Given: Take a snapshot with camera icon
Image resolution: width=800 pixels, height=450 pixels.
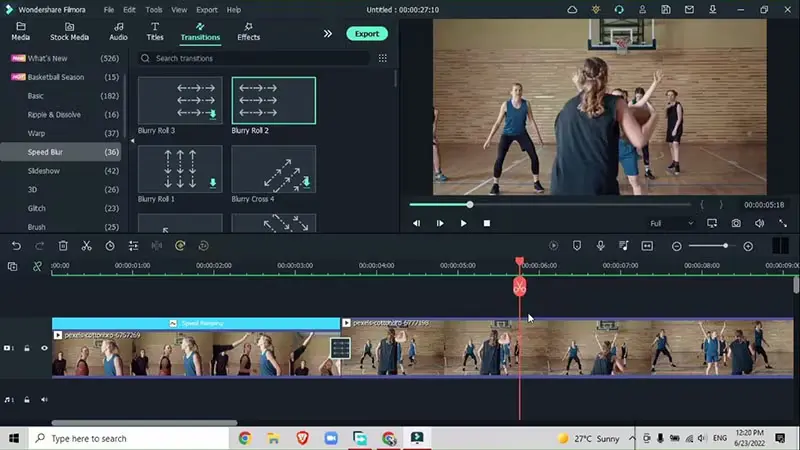Looking at the screenshot, I should [736, 223].
